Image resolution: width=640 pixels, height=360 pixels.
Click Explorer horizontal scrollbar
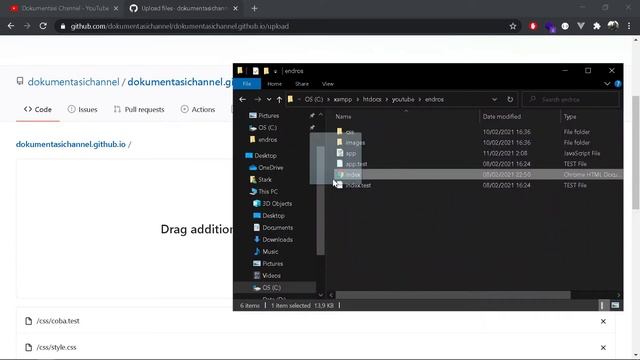pyautogui.click(x=453, y=295)
